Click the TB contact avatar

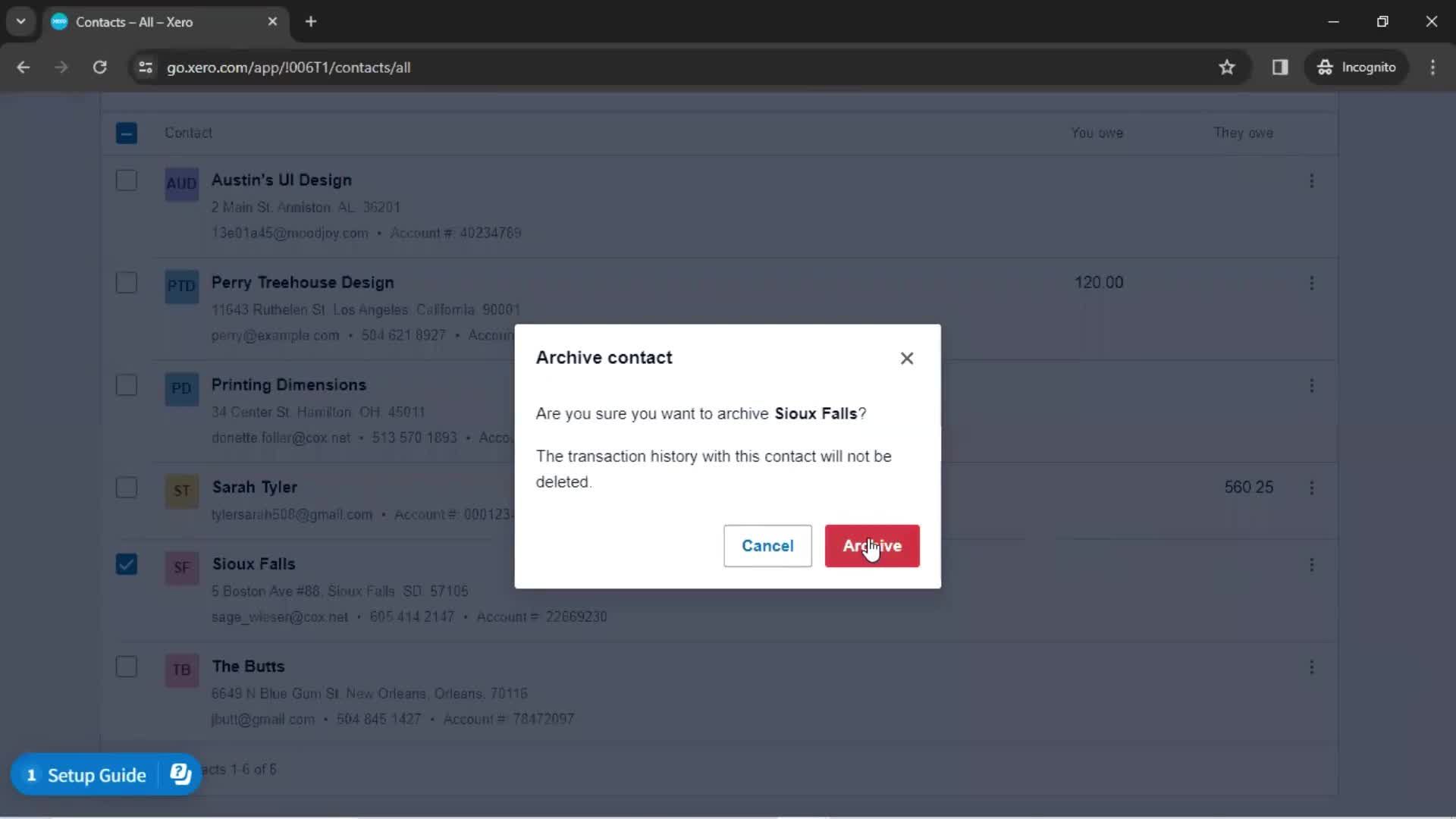pyautogui.click(x=182, y=670)
